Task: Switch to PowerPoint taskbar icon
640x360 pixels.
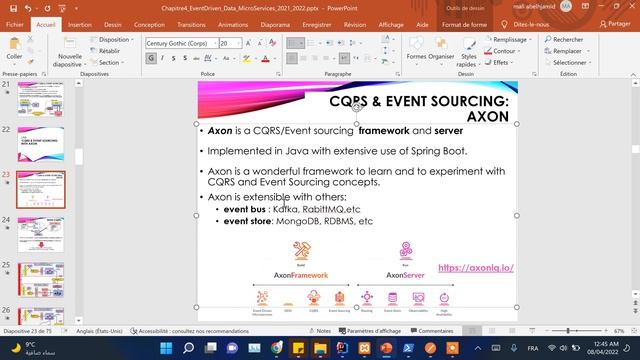Action: pos(386,348)
